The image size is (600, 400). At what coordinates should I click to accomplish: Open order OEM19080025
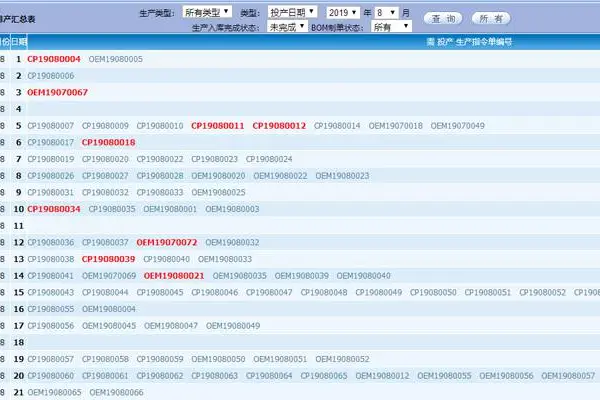click(218, 192)
